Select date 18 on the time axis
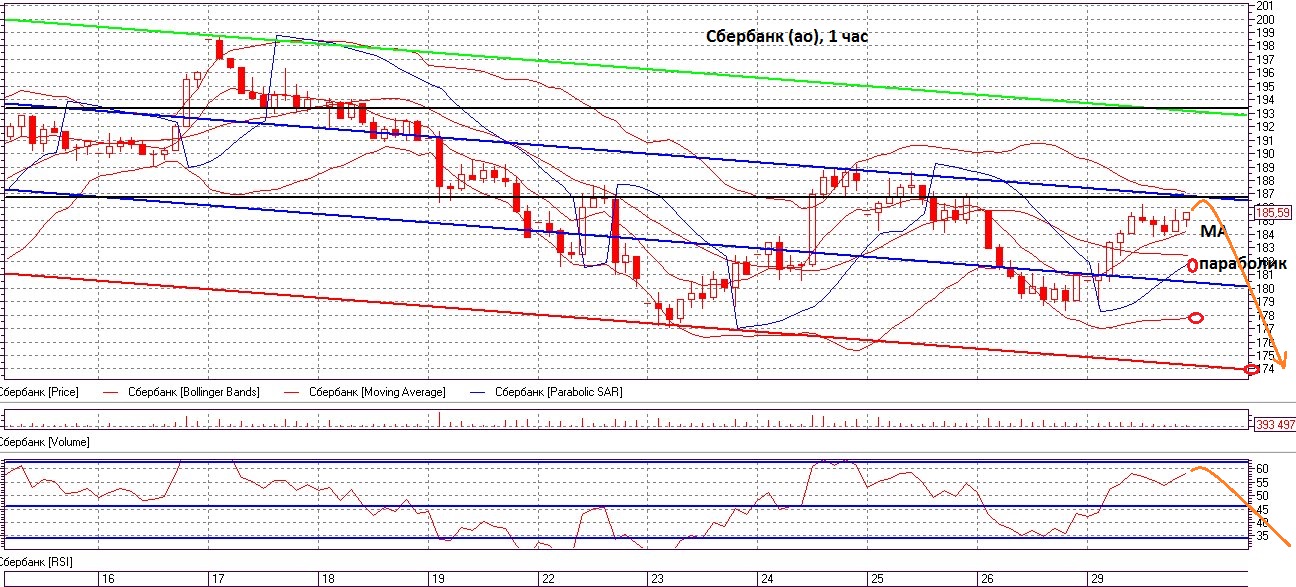This screenshot has height=587, width=1296. click(327, 579)
